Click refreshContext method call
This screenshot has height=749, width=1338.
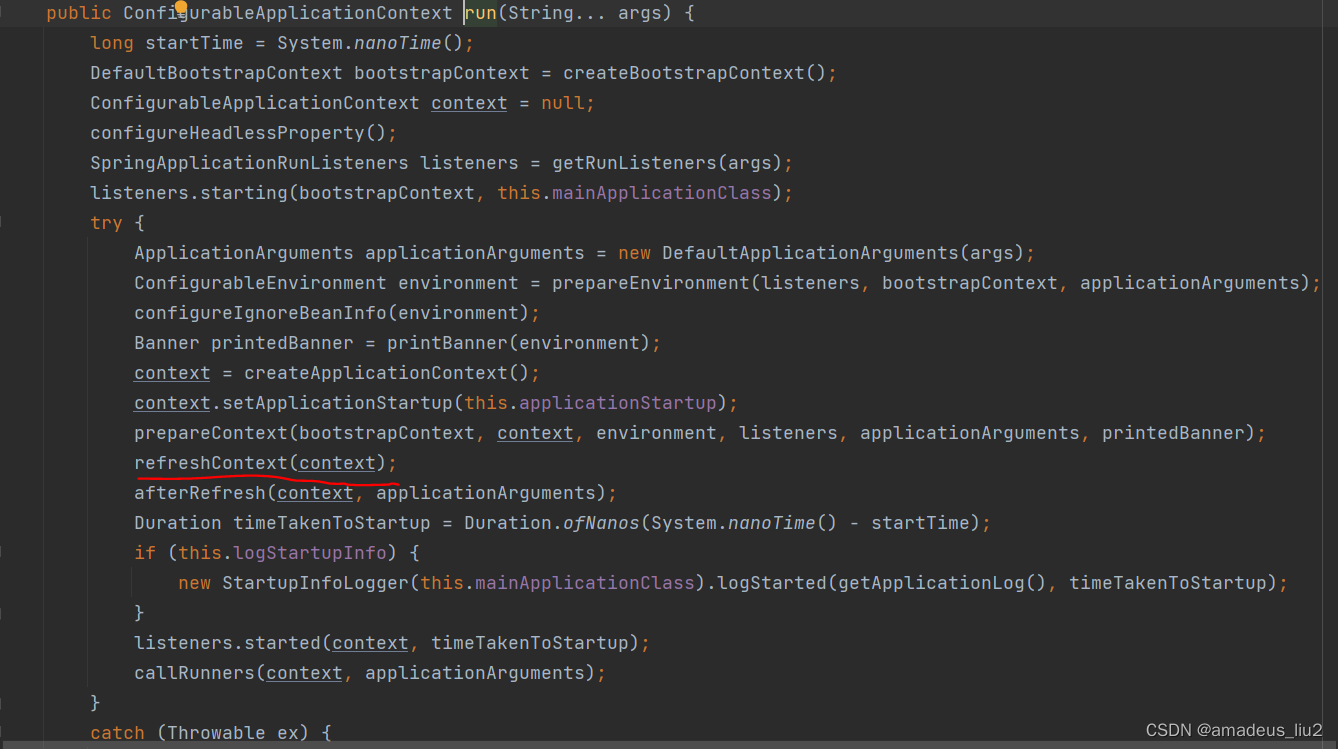pos(211,463)
